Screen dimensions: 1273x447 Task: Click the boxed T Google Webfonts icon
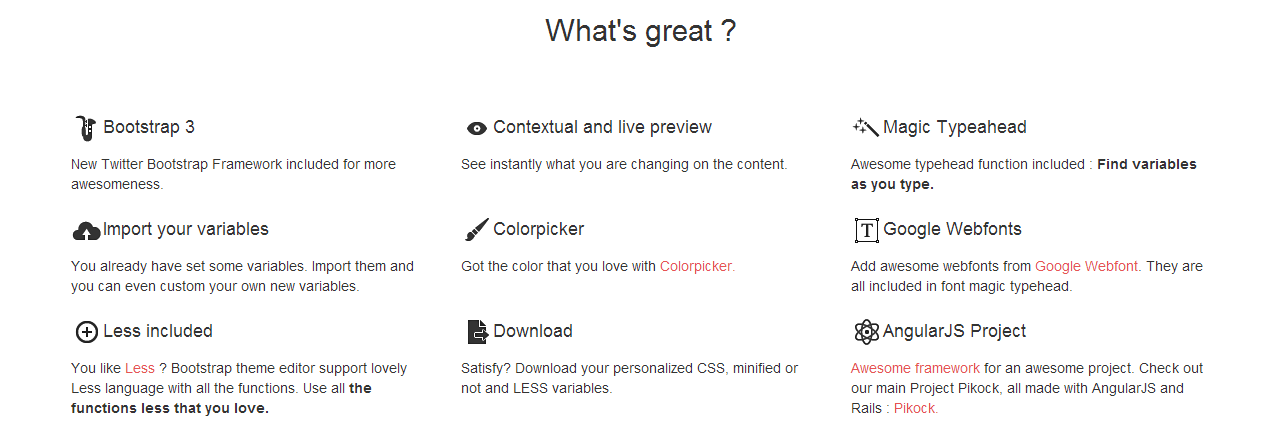pyautogui.click(x=866, y=230)
